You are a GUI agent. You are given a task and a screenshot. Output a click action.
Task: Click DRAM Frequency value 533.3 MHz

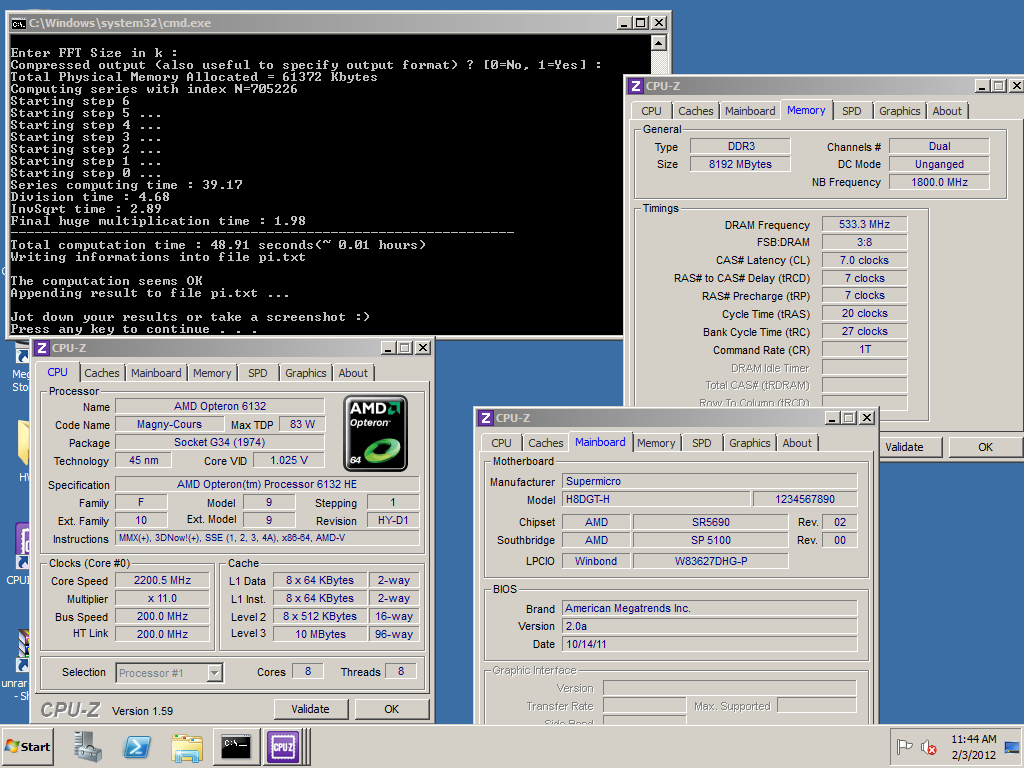tap(864, 224)
